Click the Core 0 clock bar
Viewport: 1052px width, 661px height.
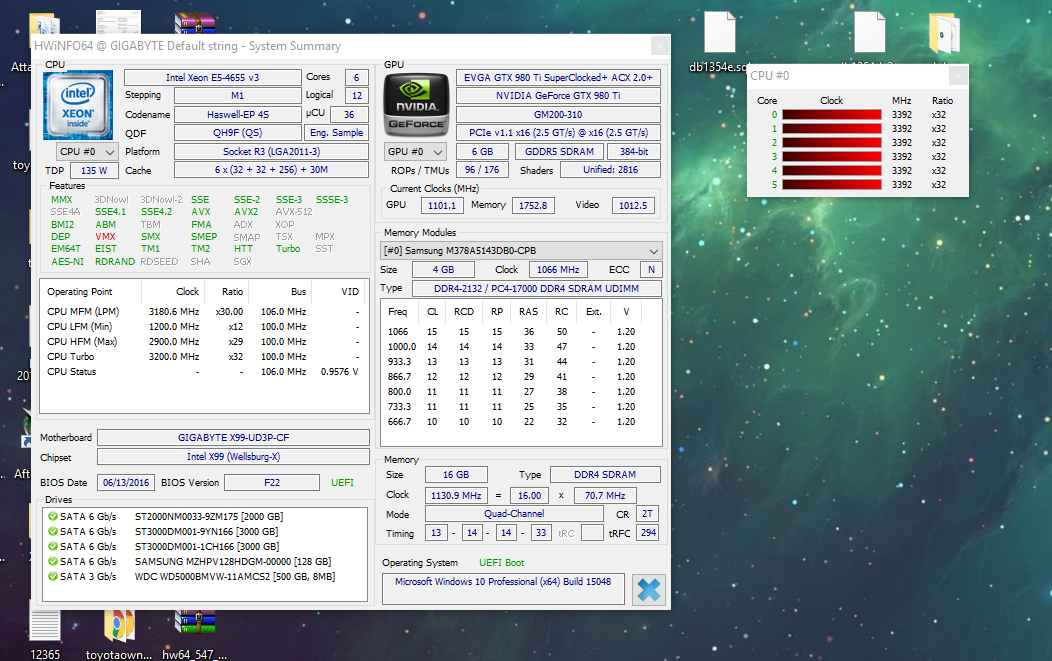pos(832,115)
